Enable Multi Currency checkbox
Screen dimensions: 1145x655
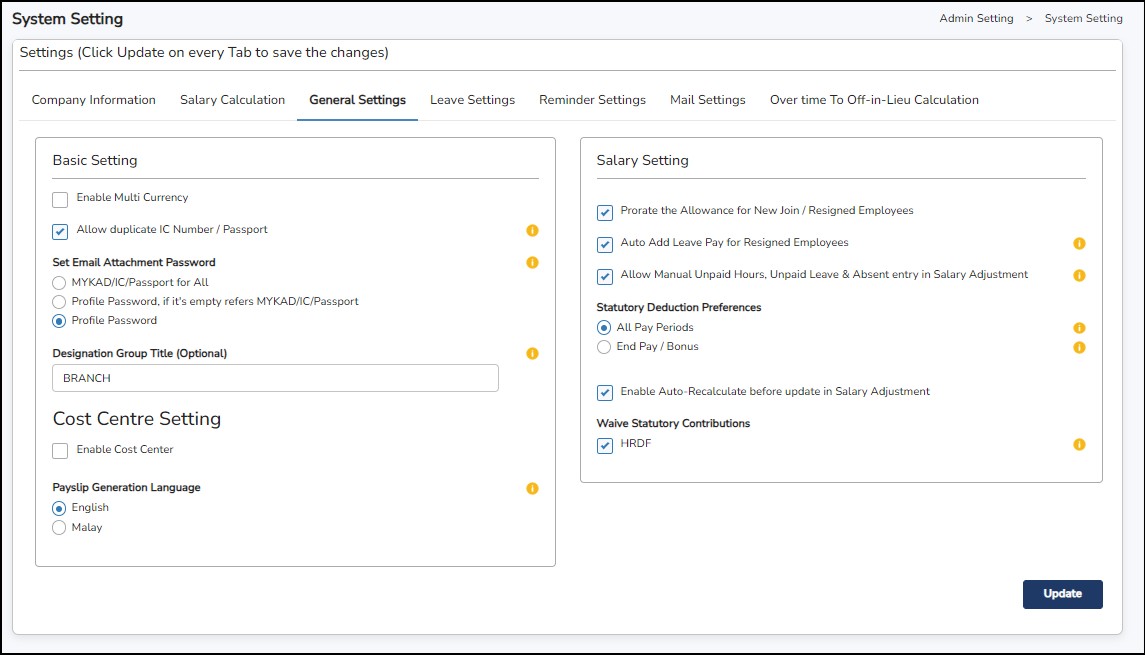click(x=60, y=200)
